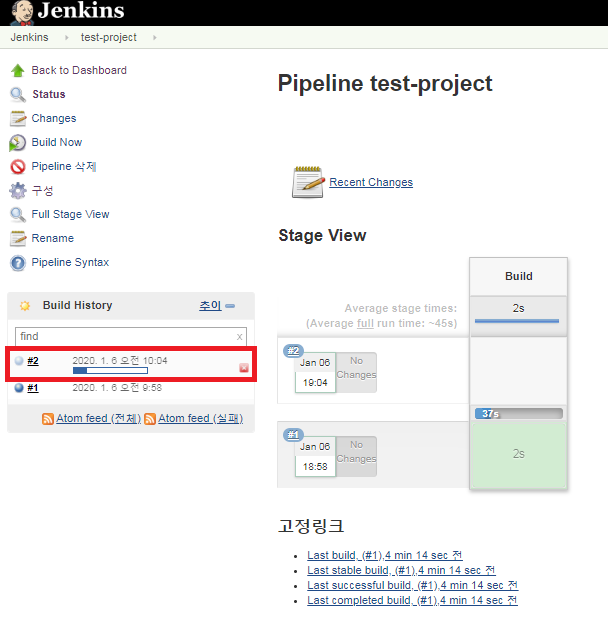Click the Atom feed (전체) RSS icon
Image resolution: width=608 pixels, height=623 pixels.
(x=48, y=419)
